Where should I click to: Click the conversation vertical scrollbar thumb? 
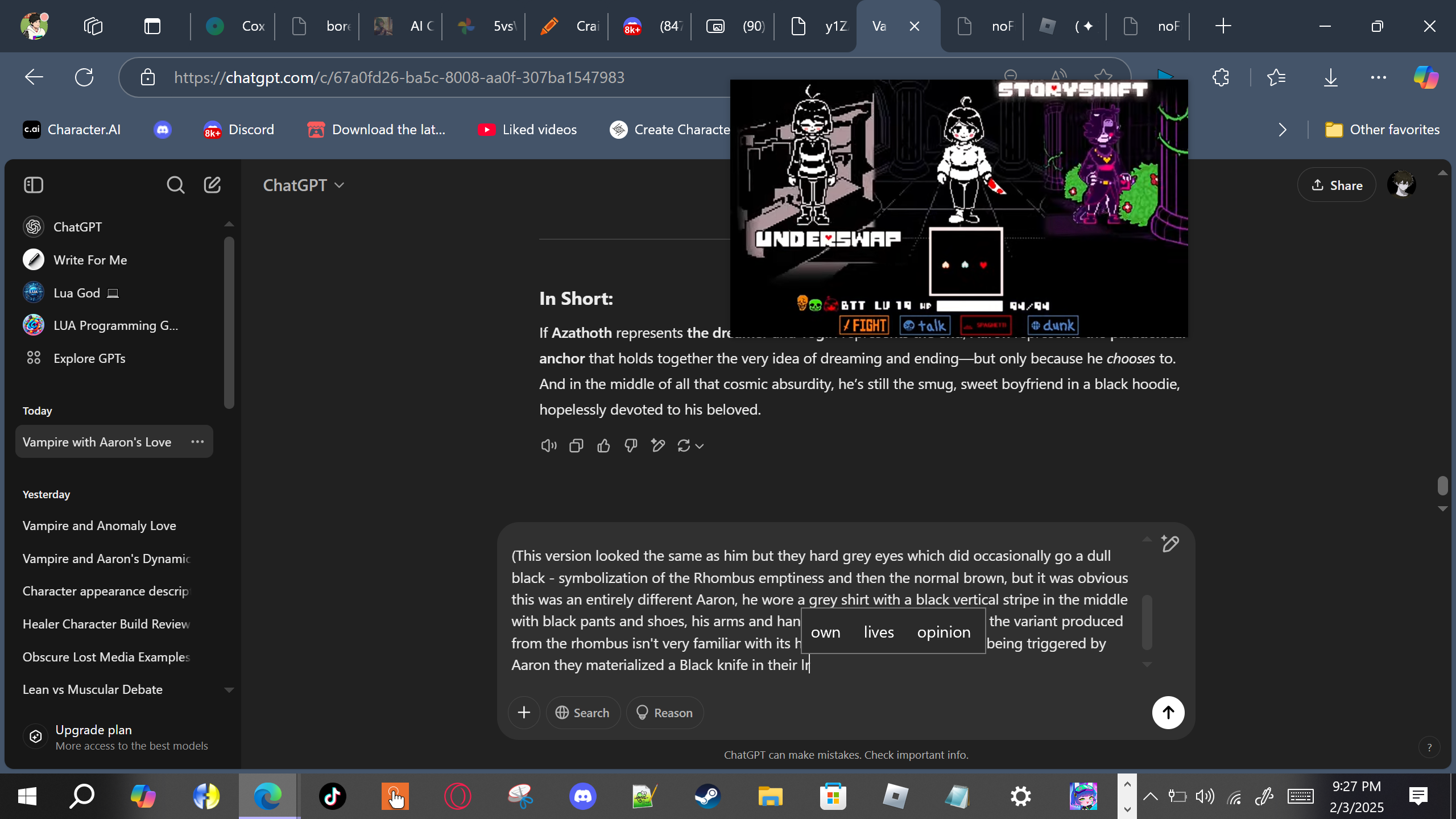click(1442, 486)
